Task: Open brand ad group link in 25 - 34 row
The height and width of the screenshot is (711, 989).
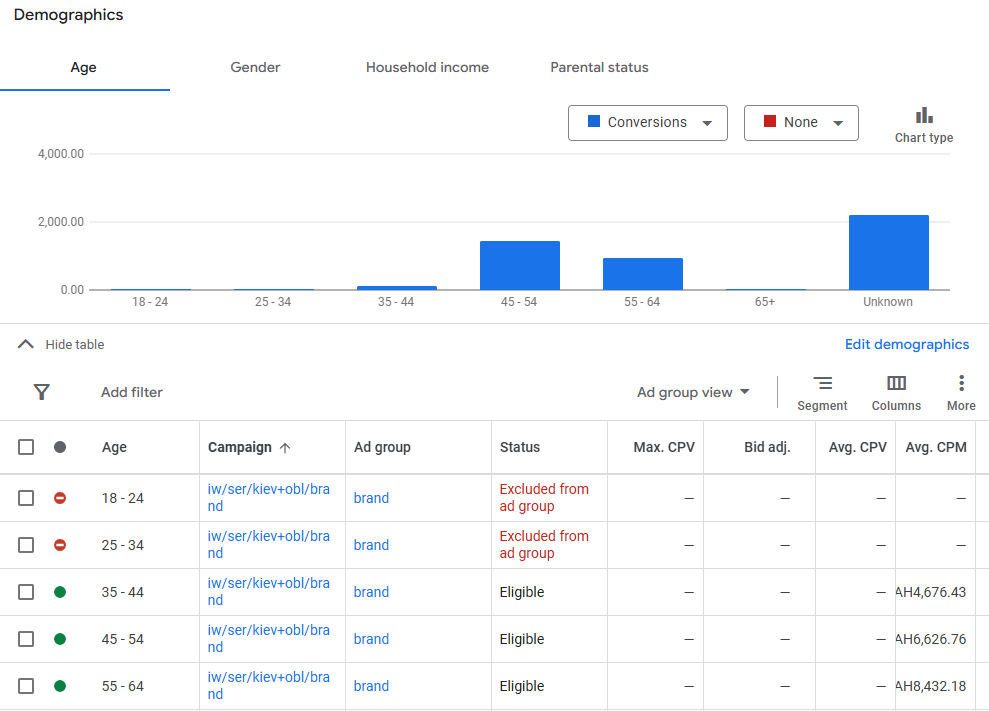Action: (372, 545)
